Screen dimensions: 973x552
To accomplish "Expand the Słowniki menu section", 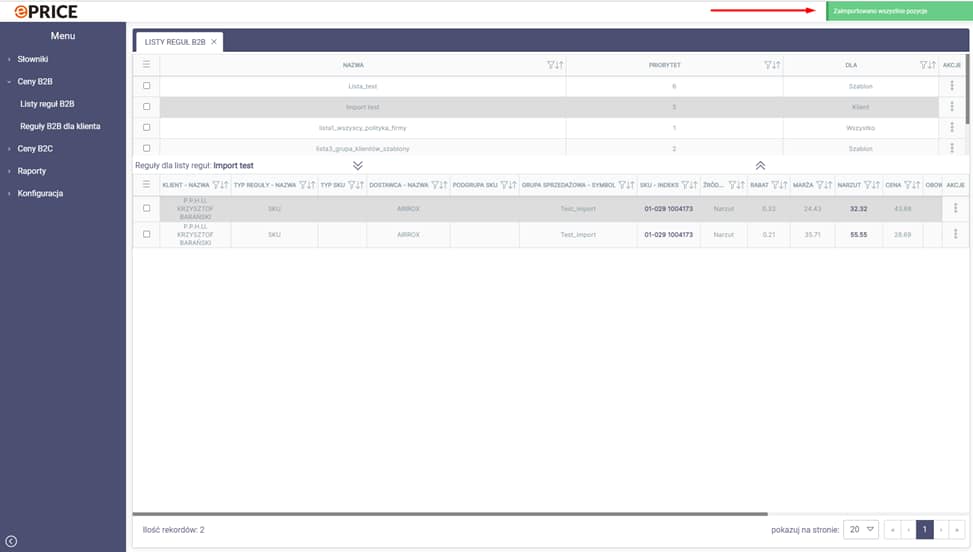I will pyautogui.click(x=32, y=59).
